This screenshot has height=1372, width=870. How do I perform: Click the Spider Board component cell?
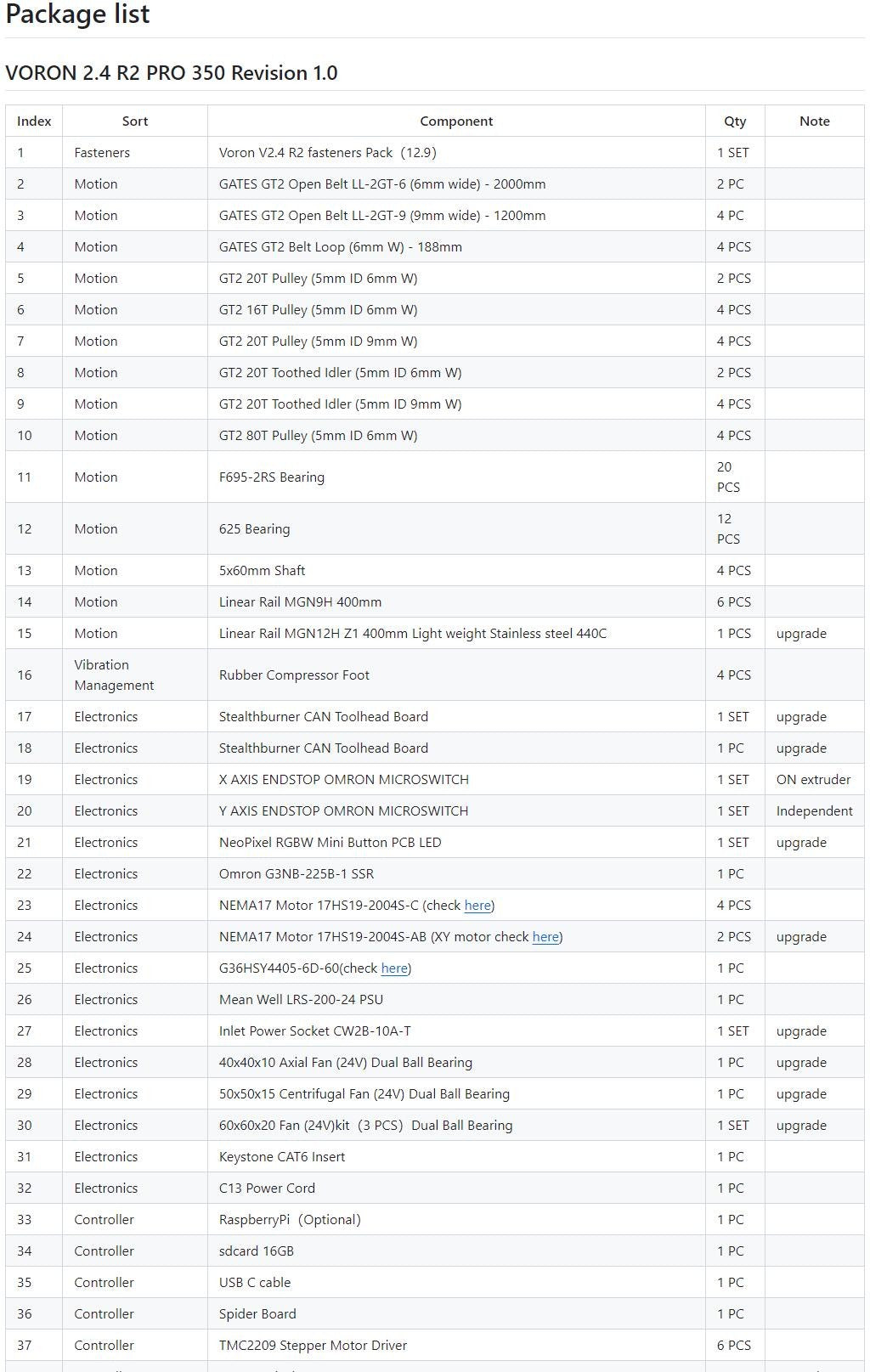click(456, 1314)
